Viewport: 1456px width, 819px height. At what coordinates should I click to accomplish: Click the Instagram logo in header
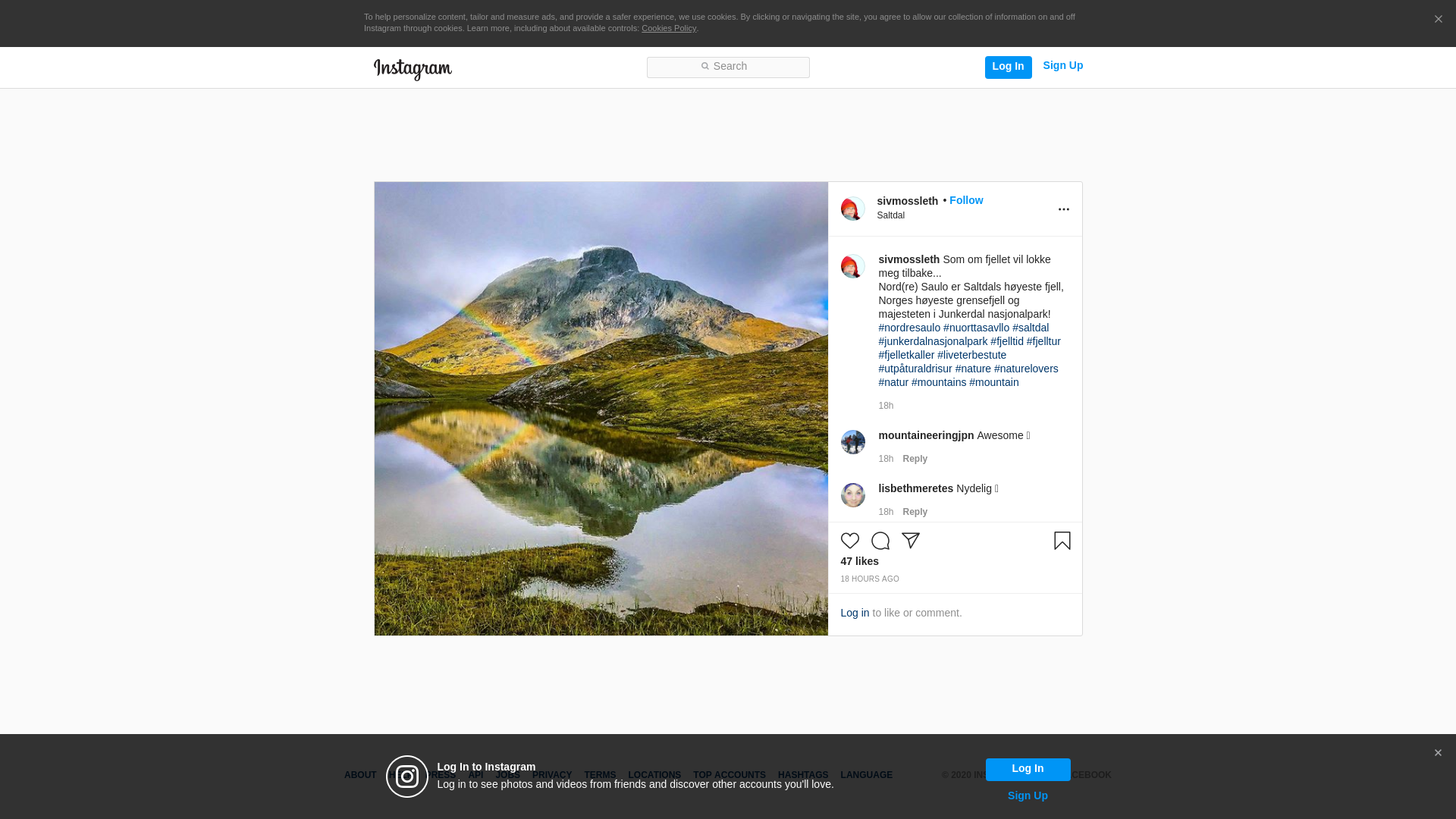point(413,69)
